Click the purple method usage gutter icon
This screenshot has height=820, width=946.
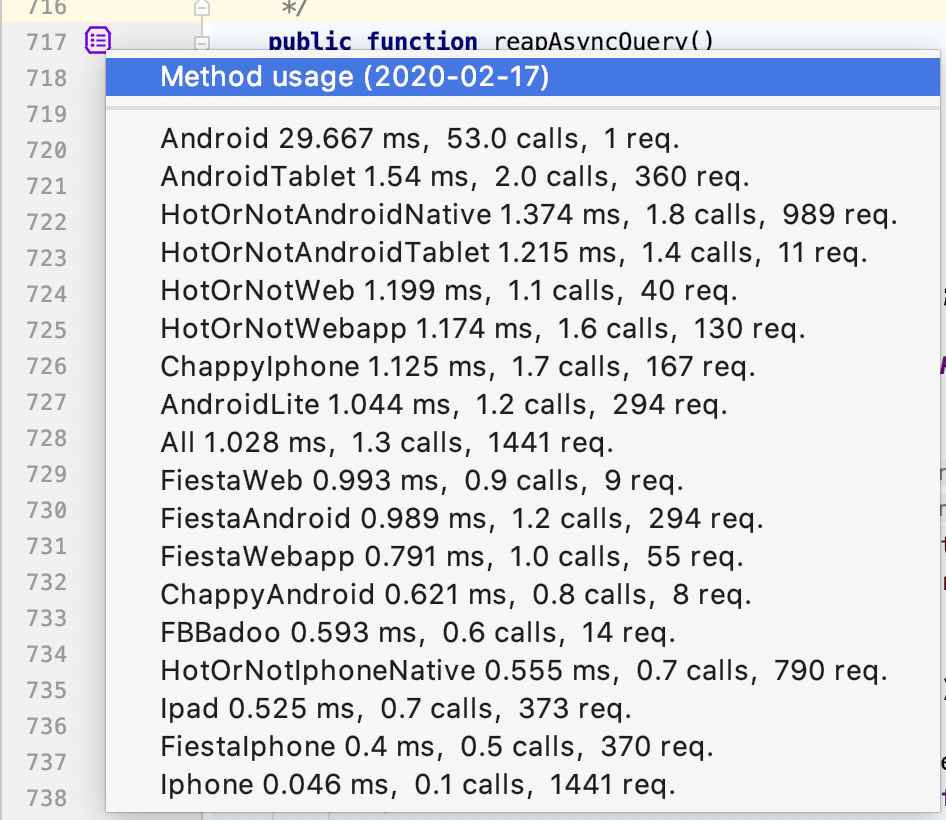click(97, 41)
